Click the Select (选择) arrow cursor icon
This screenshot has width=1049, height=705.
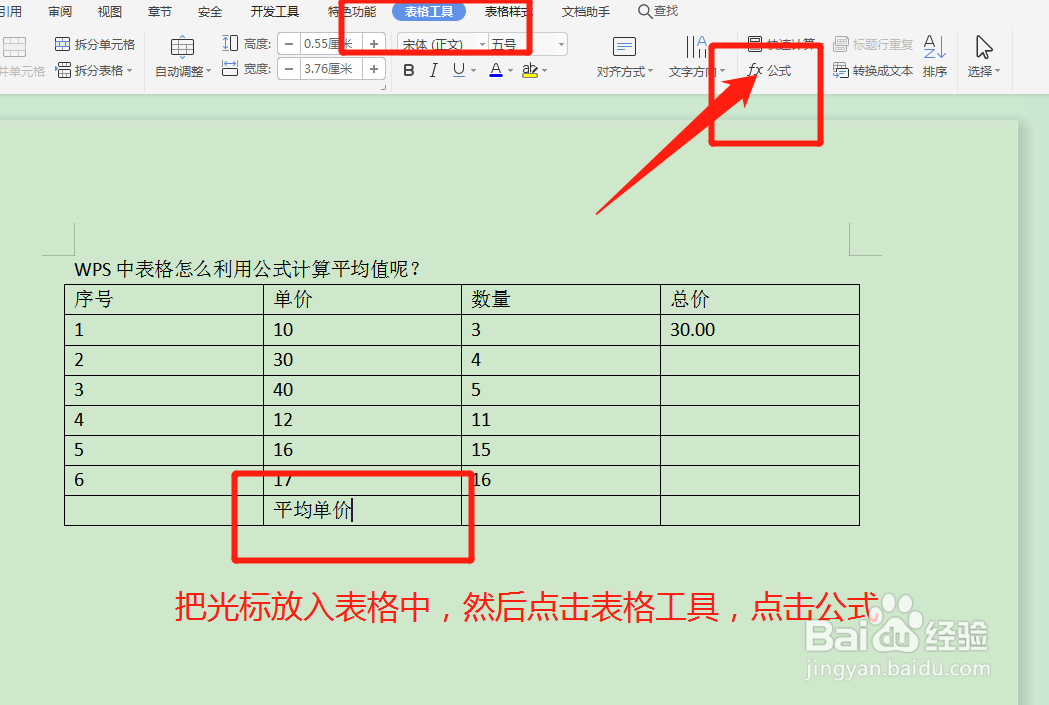[x=983, y=47]
